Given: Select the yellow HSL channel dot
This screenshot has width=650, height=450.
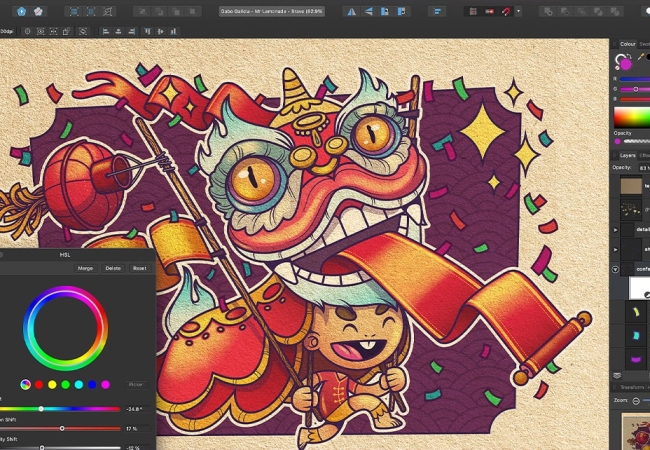Looking at the screenshot, I should click(x=52, y=384).
